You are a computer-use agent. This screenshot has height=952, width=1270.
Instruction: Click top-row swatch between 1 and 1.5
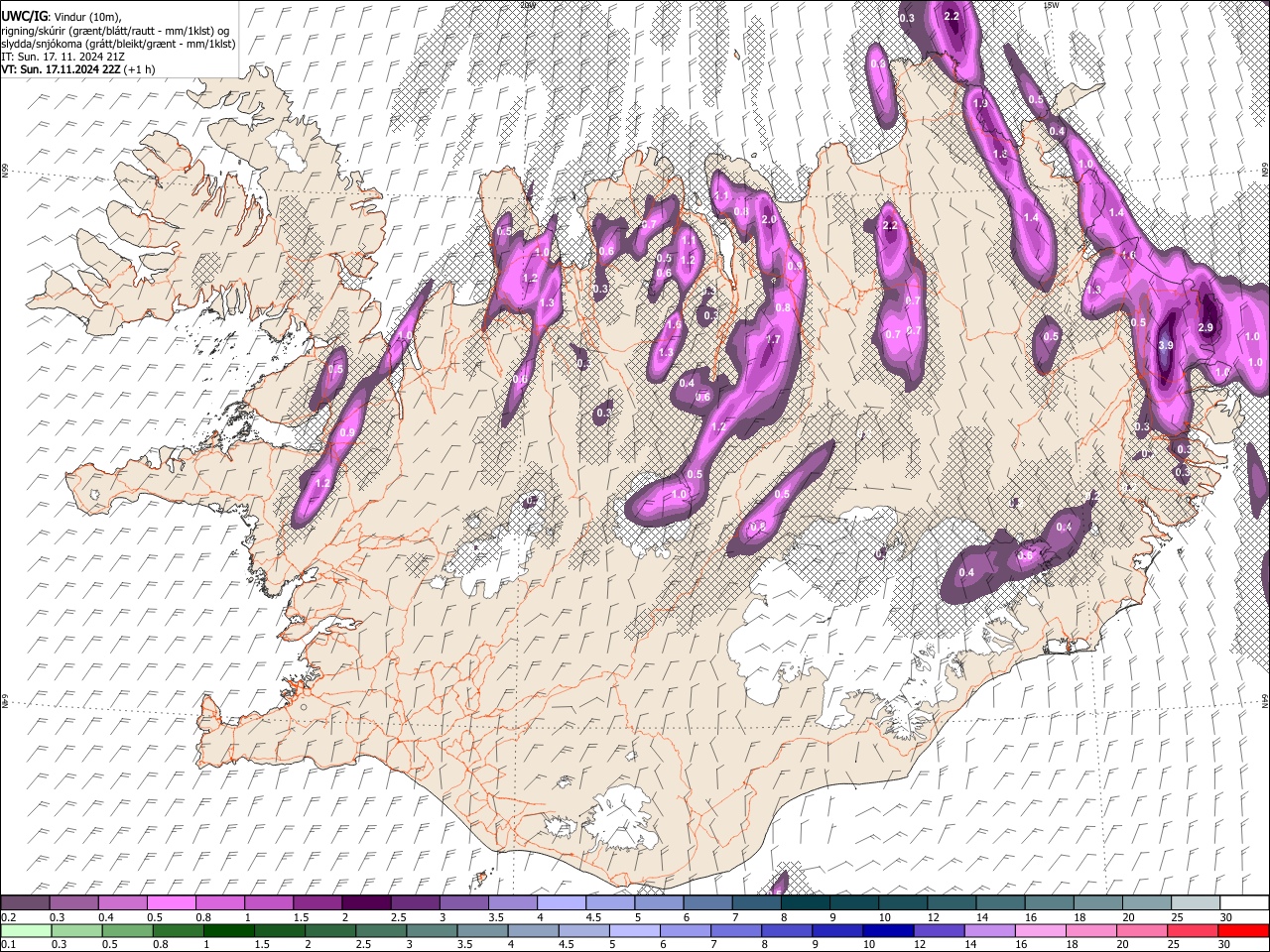(269, 902)
